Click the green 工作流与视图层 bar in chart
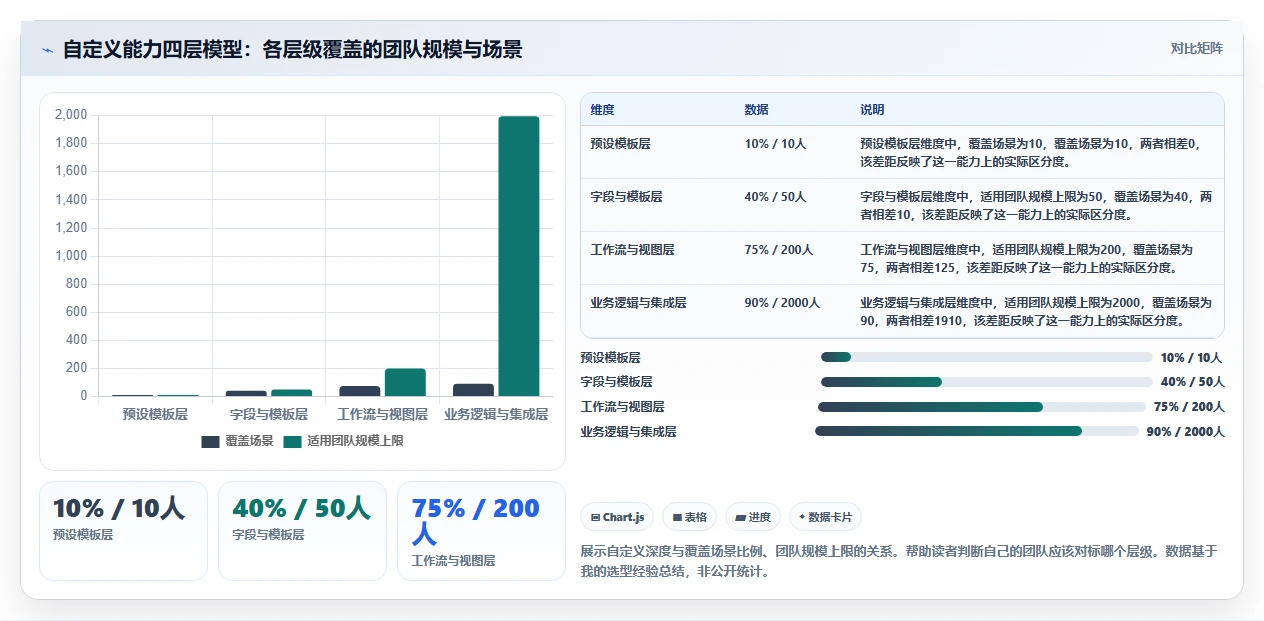This screenshot has width=1264, height=621. click(x=405, y=382)
